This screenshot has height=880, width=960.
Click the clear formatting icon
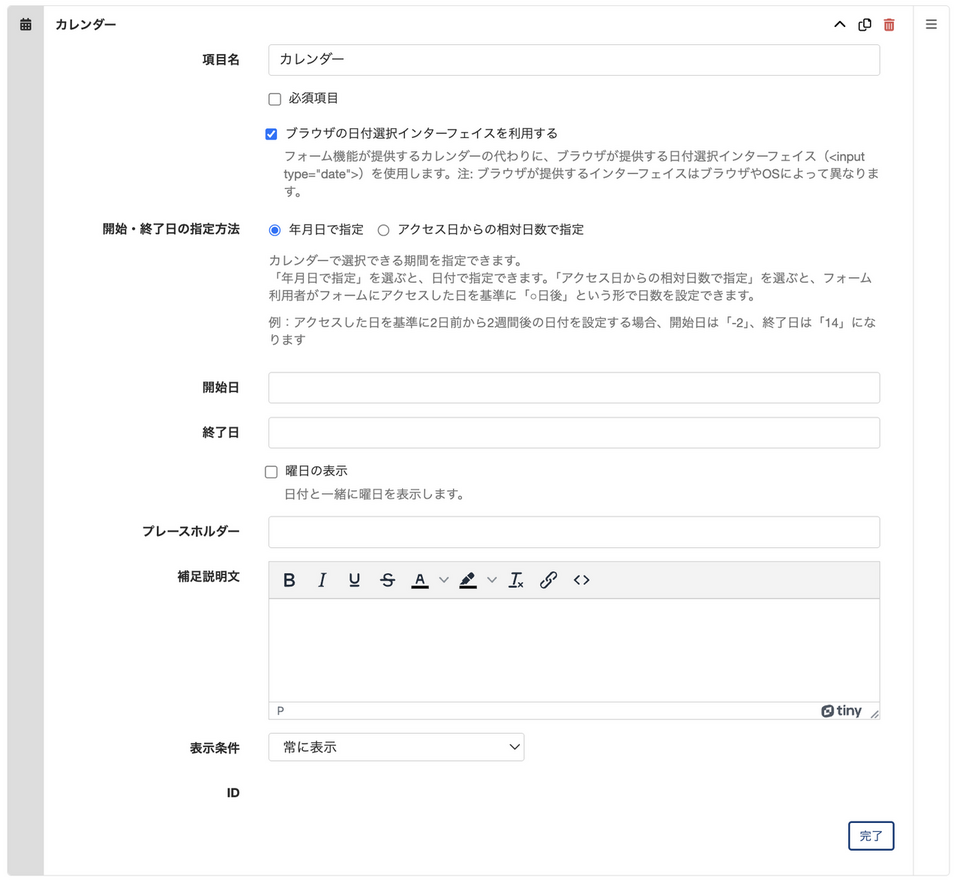click(516, 580)
